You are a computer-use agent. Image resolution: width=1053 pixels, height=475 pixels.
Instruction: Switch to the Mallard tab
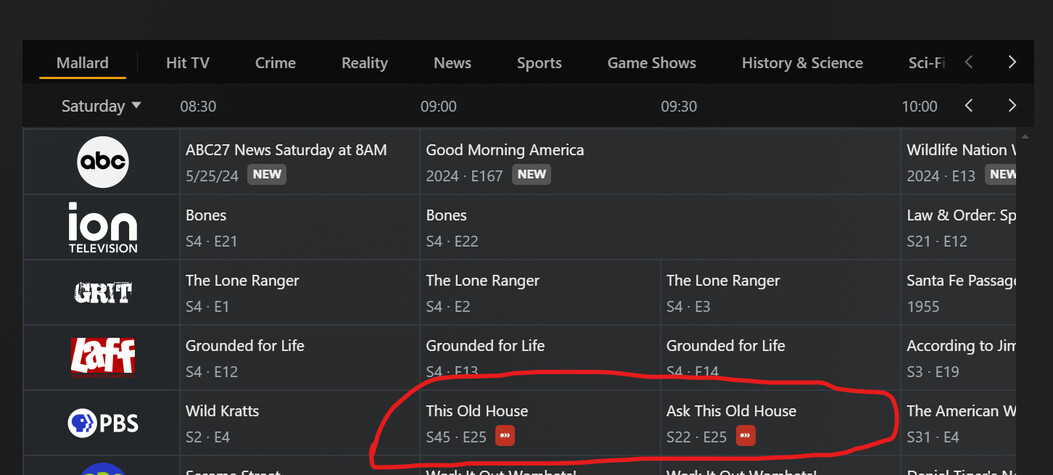point(83,62)
